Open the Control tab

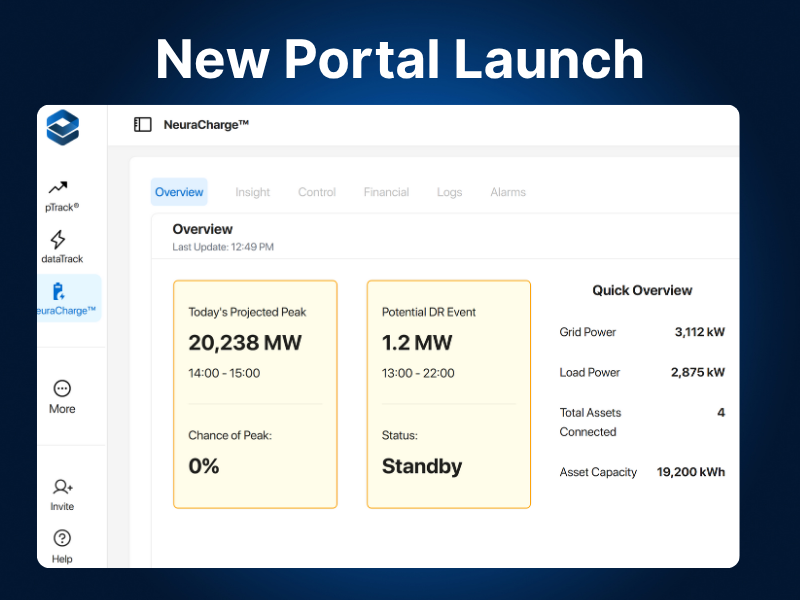pyautogui.click(x=317, y=192)
